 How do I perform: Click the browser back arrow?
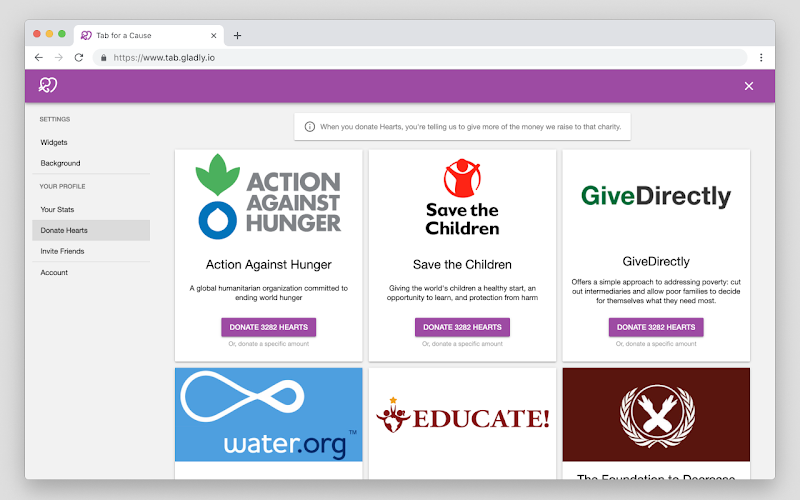tap(39, 58)
